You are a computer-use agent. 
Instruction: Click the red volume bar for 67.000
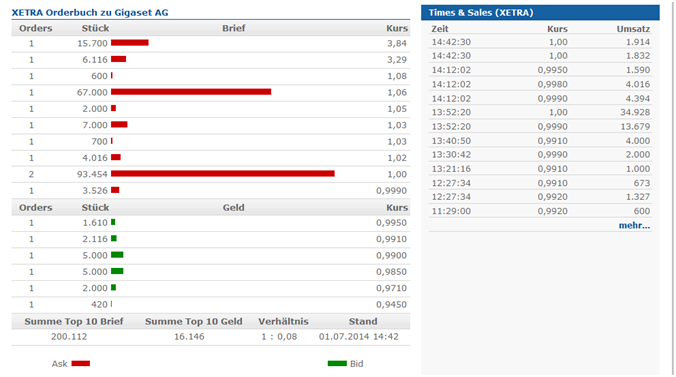pyautogui.click(x=191, y=92)
